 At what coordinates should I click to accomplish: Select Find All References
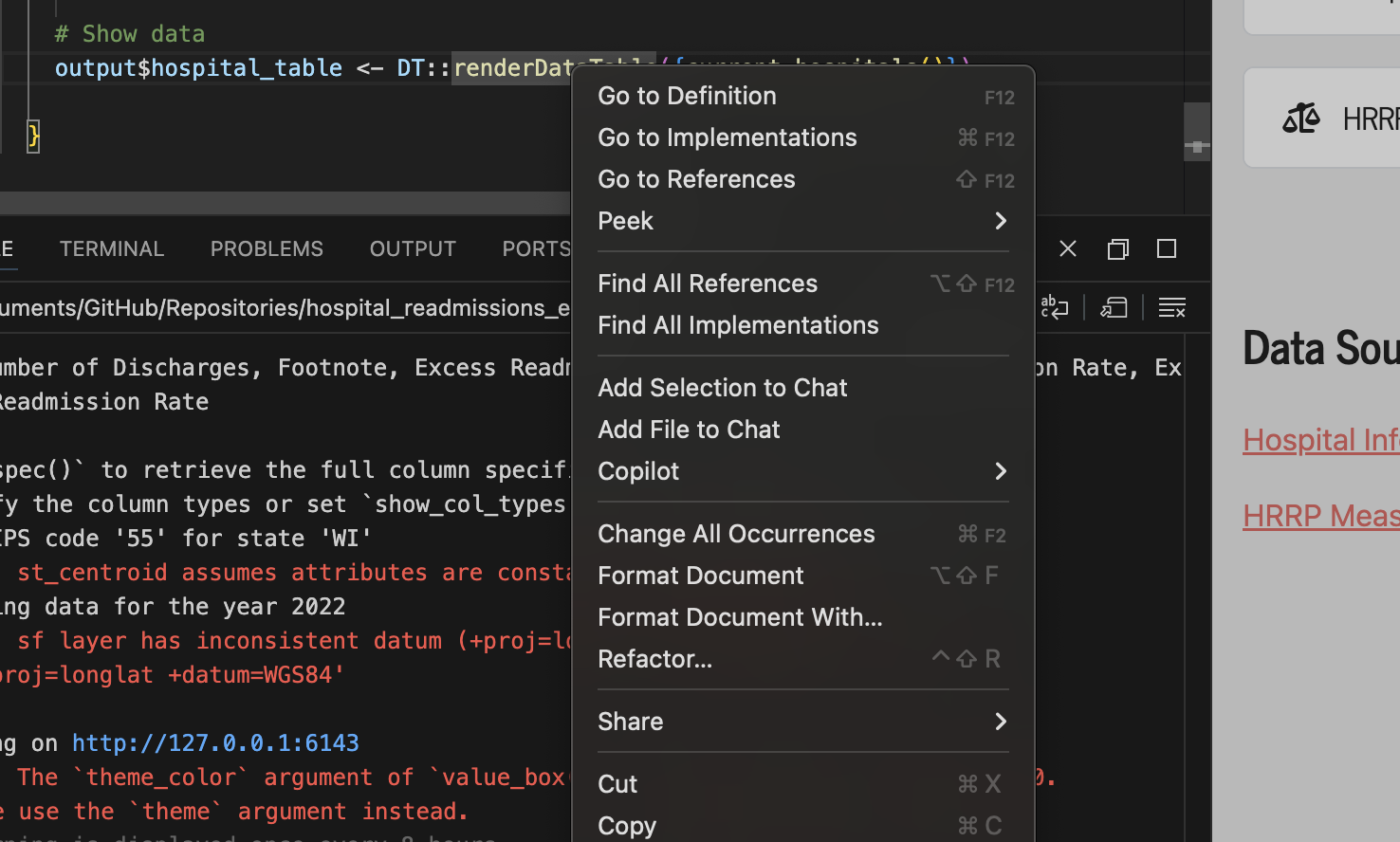click(x=708, y=284)
